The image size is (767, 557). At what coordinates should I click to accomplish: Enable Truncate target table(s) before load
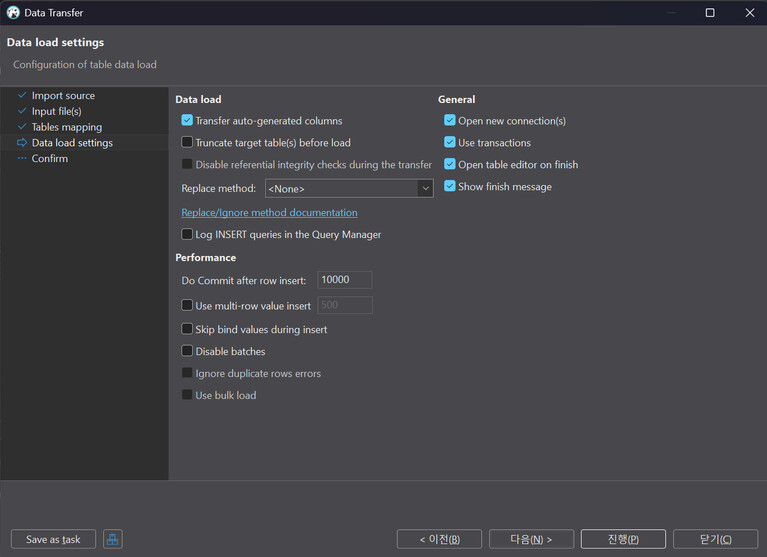tap(187, 142)
